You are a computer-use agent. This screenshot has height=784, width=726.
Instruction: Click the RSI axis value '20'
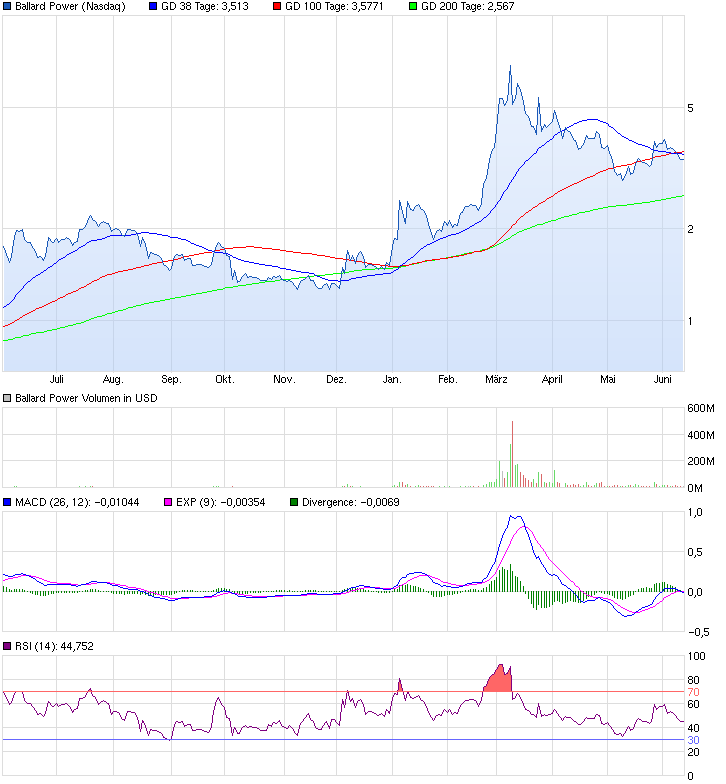click(x=693, y=752)
